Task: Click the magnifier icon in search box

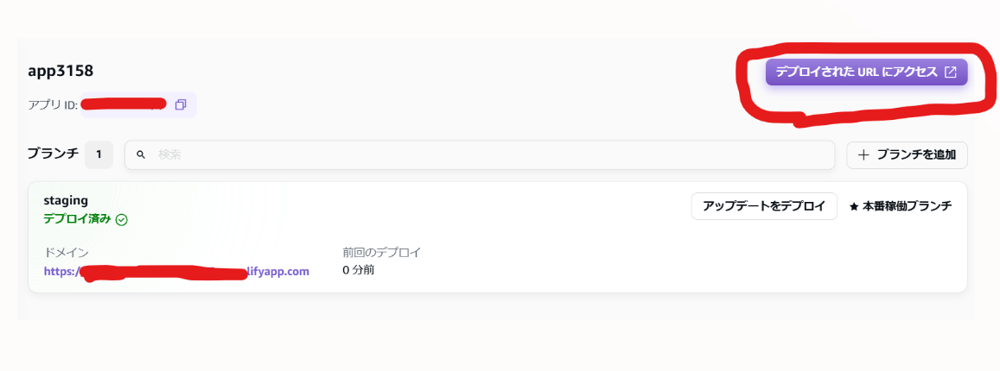Action: coord(142,155)
